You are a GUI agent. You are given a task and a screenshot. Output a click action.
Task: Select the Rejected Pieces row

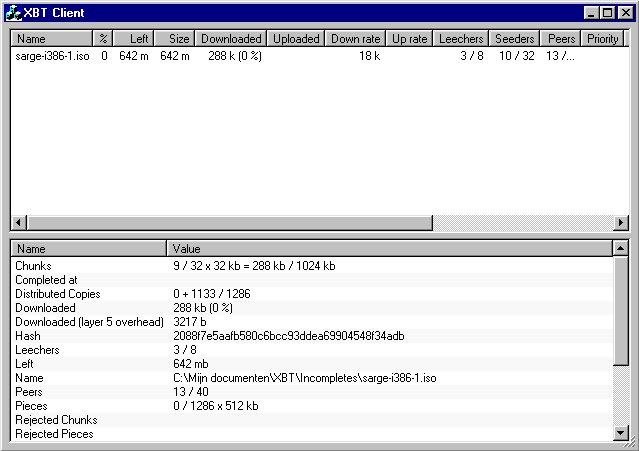pyautogui.click(x=312, y=434)
